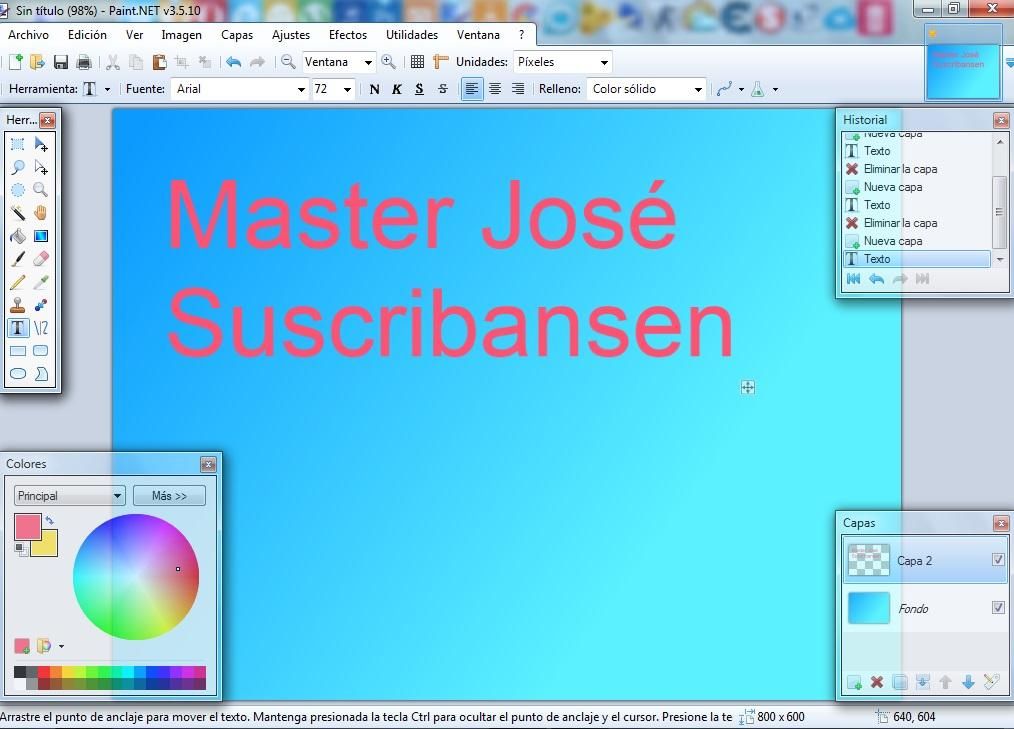Activate the Clone Stamp tool

tap(18, 306)
